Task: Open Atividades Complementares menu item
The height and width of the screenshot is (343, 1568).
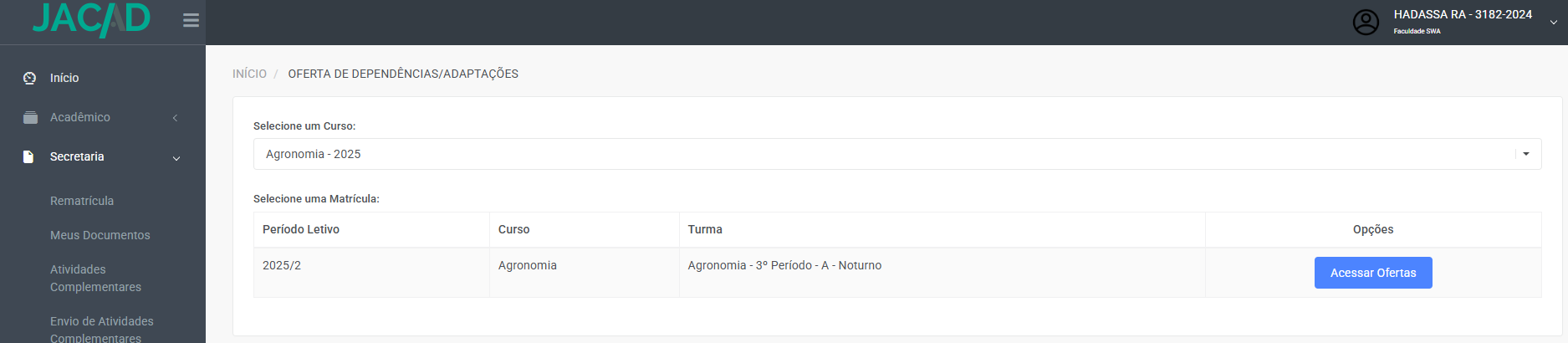Action: 95,278
